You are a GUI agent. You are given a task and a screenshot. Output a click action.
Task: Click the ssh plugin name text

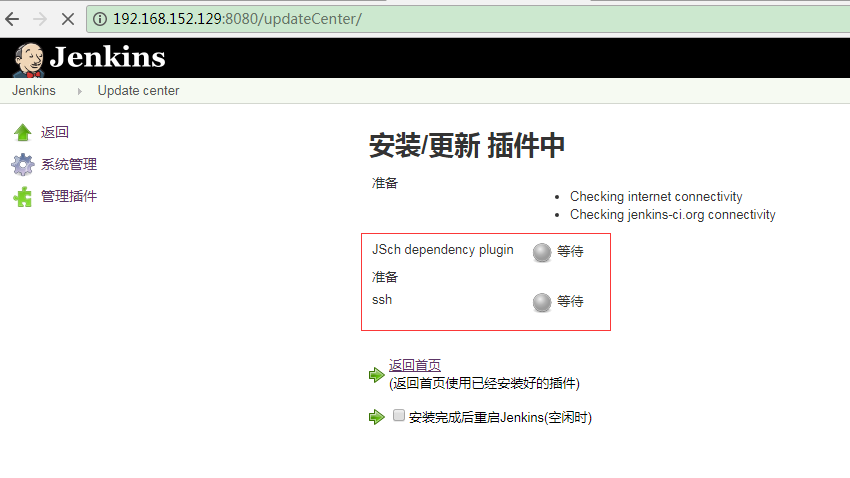tap(382, 300)
